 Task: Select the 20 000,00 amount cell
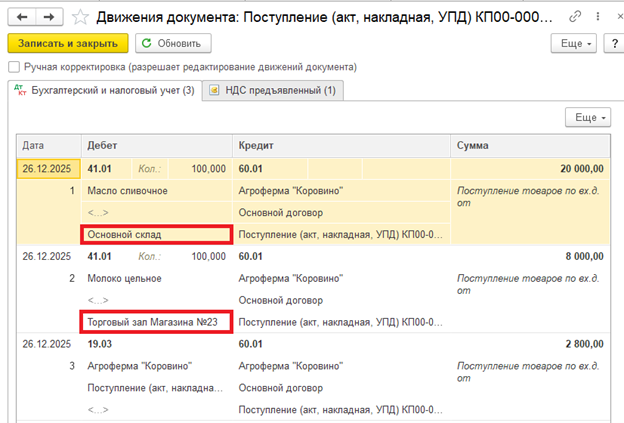tap(530, 169)
